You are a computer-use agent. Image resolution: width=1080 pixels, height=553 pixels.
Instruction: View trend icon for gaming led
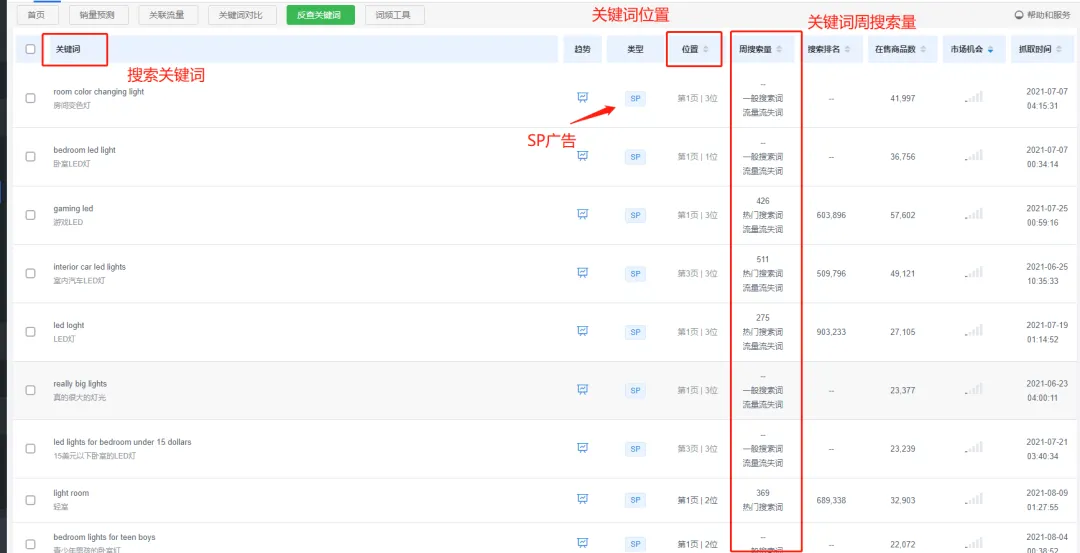pyautogui.click(x=582, y=214)
